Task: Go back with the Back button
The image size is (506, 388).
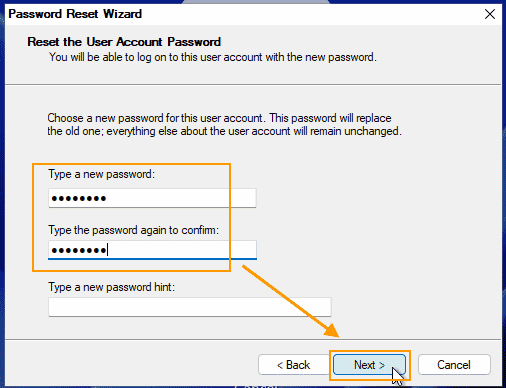Action: click(x=294, y=365)
